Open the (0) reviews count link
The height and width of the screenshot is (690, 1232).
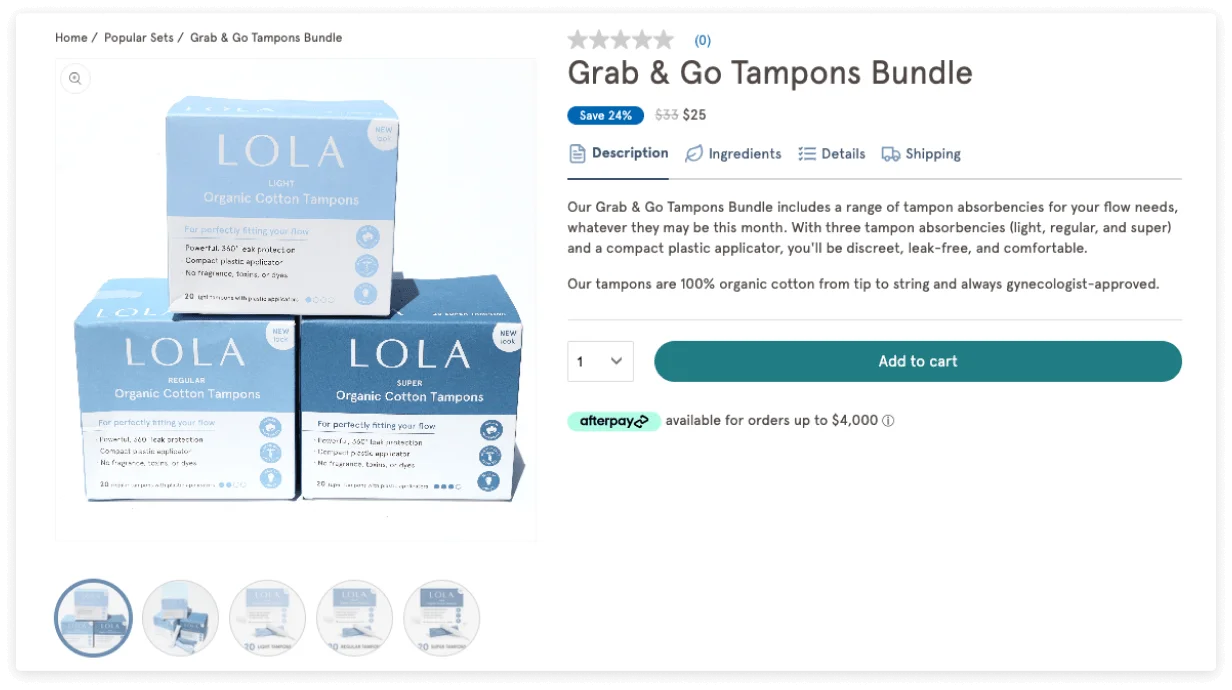tap(703, 41)
